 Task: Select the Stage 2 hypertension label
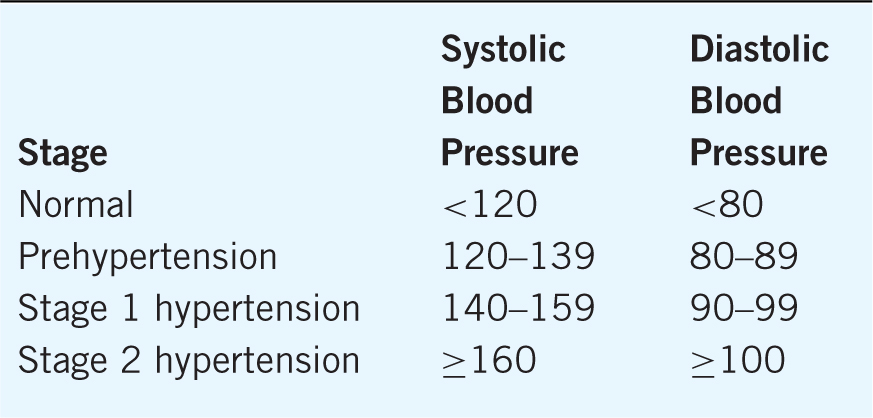189,360
